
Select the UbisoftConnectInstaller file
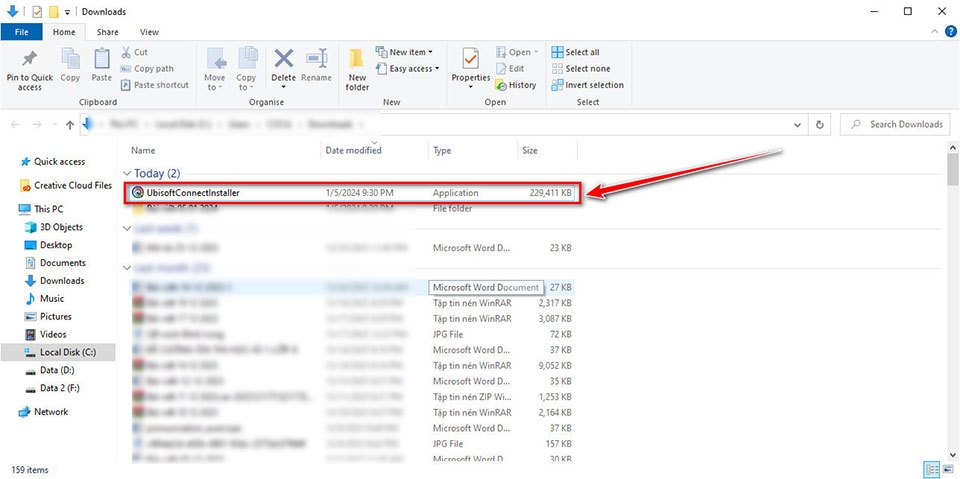[352, 192]
